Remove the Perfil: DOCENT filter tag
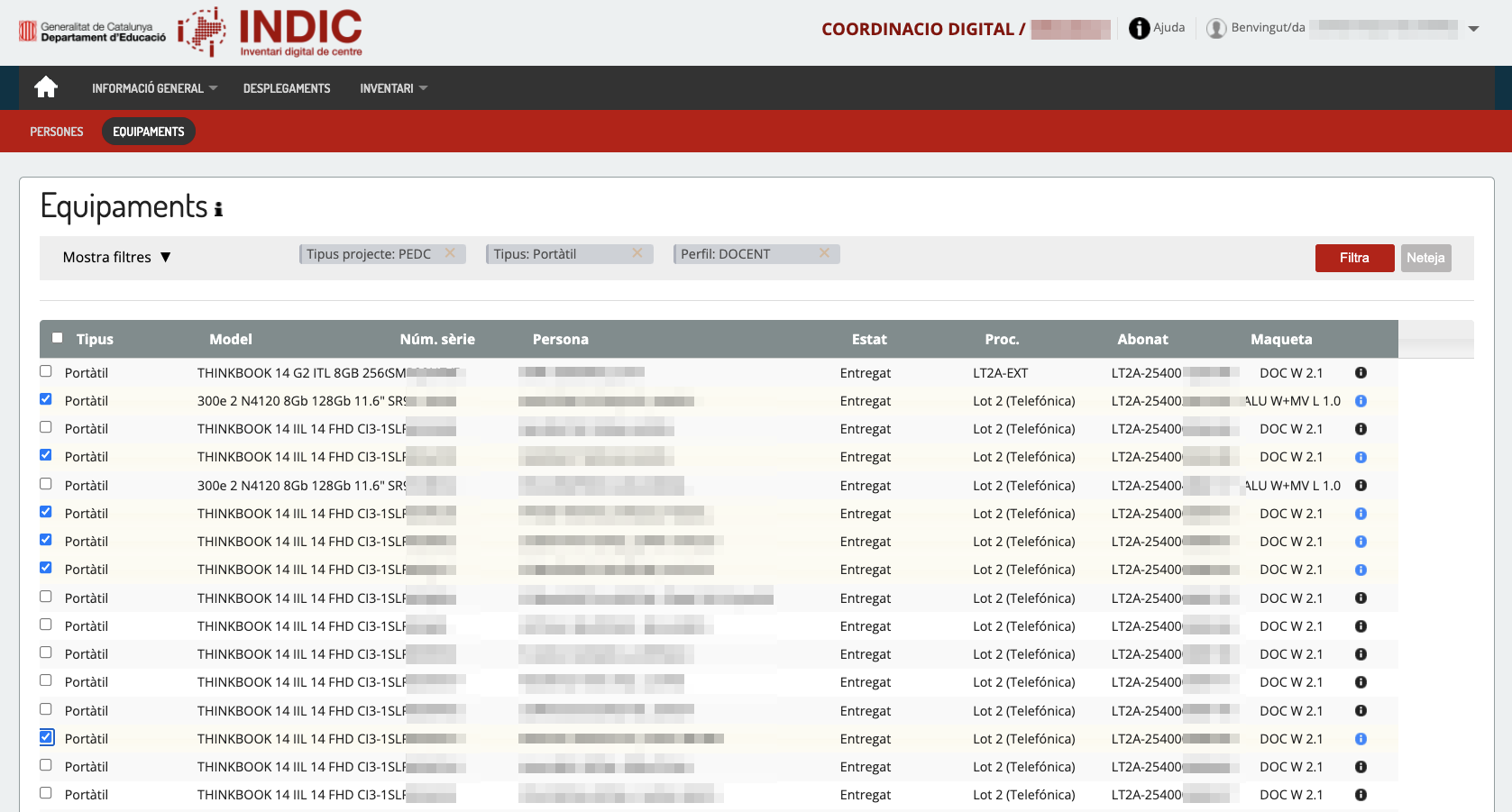 (824, 253)
